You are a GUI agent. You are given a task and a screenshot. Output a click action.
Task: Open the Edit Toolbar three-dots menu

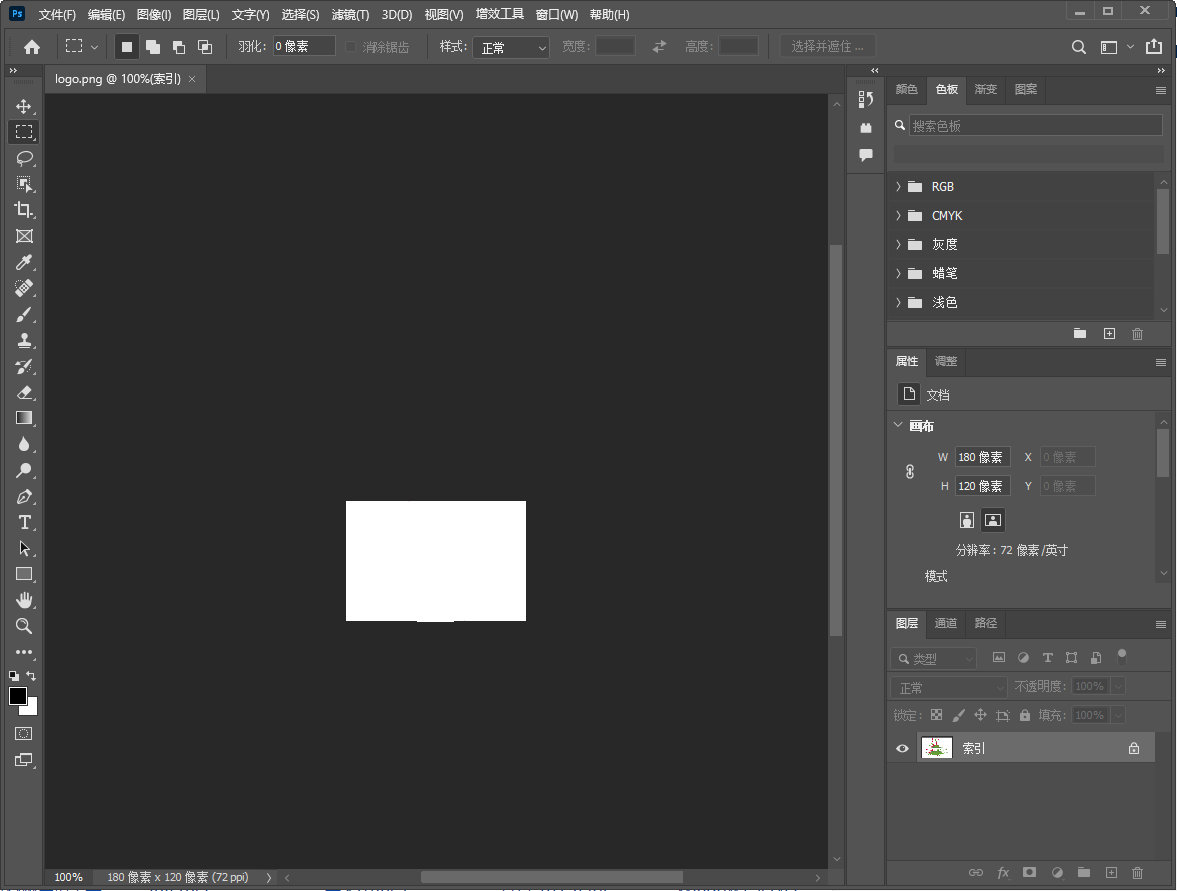point(24,652)
